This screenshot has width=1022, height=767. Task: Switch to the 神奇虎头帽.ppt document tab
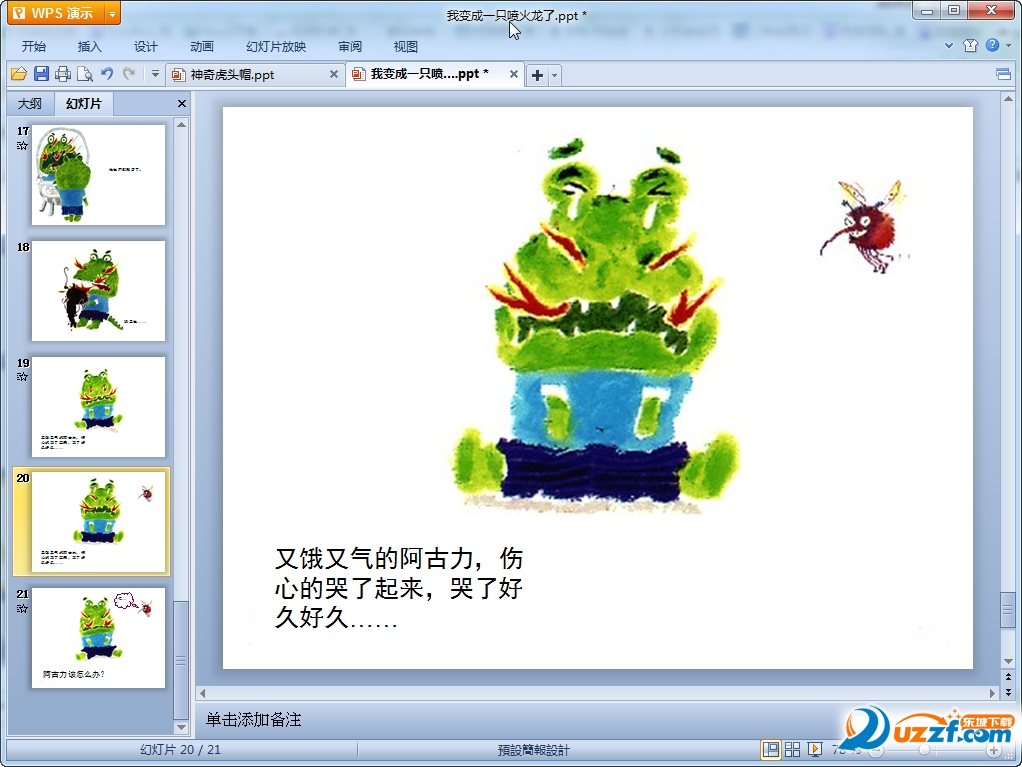point(233,75)
